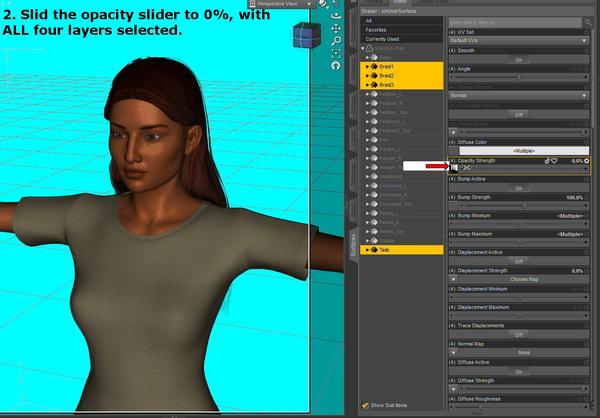Click the Opacity Strength slider
Image resolution: width=600 pixels, height=418 pixels.
coord(524,168)
